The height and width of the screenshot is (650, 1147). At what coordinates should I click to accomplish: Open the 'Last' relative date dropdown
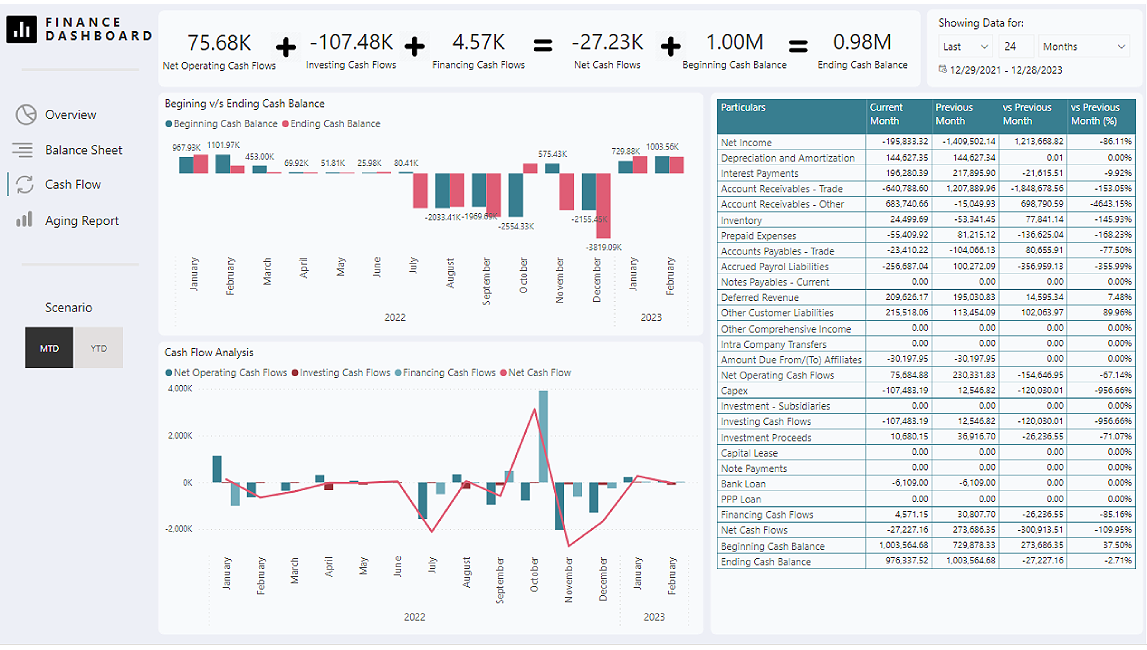tap(965, 46)
